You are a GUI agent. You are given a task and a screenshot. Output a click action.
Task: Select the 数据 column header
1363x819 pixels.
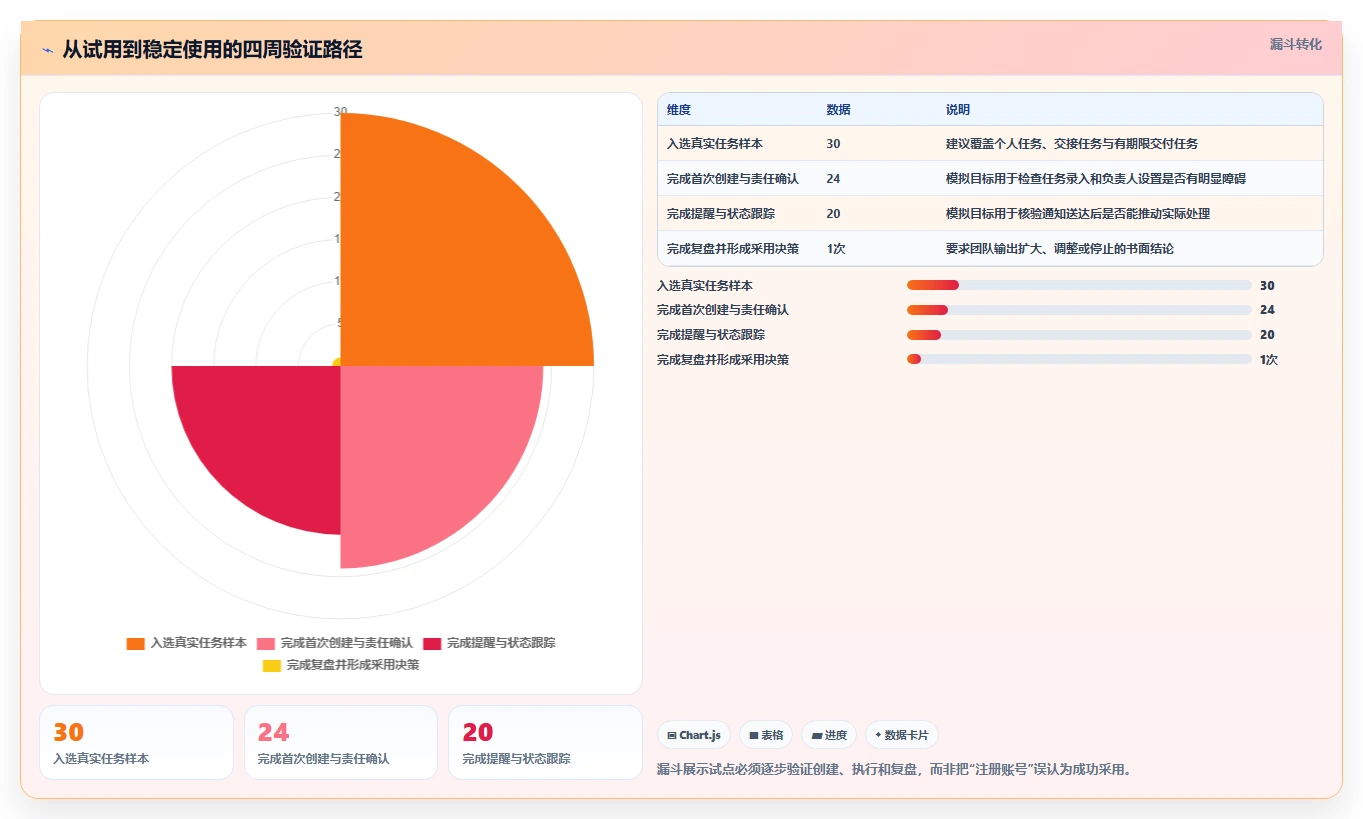coord(839,110)
